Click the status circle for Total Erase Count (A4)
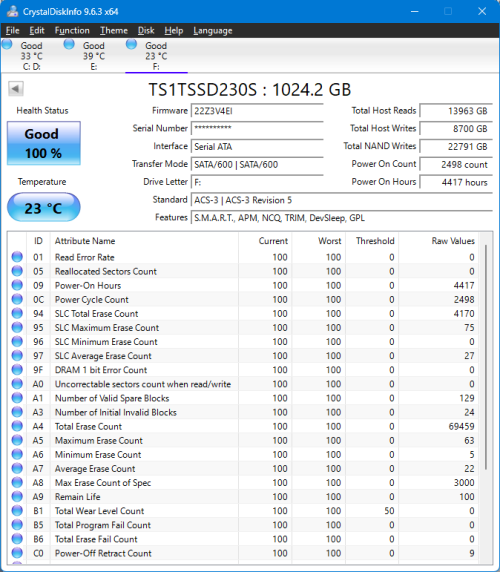 (17, 426)
